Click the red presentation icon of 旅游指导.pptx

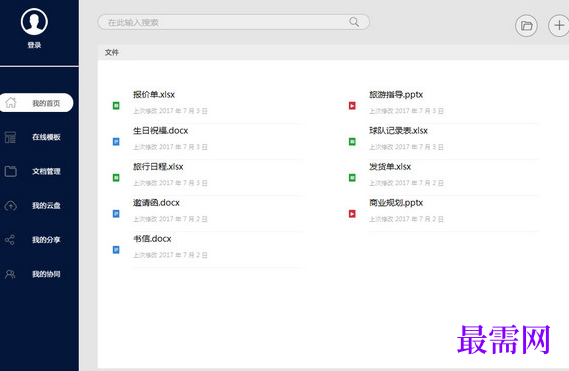[x=352, y=106]
